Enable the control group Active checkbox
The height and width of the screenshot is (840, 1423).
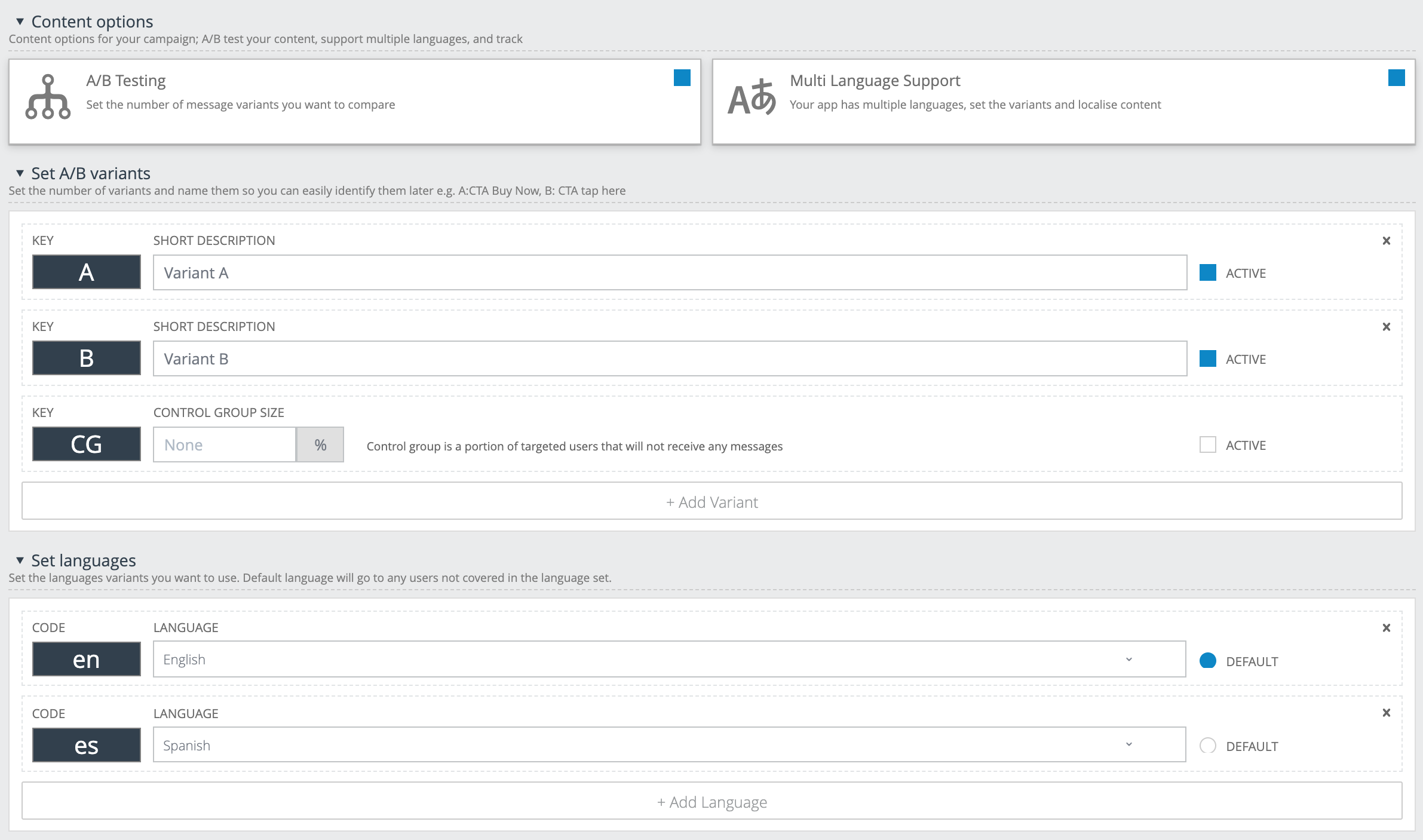click(x=1207, y=445)
